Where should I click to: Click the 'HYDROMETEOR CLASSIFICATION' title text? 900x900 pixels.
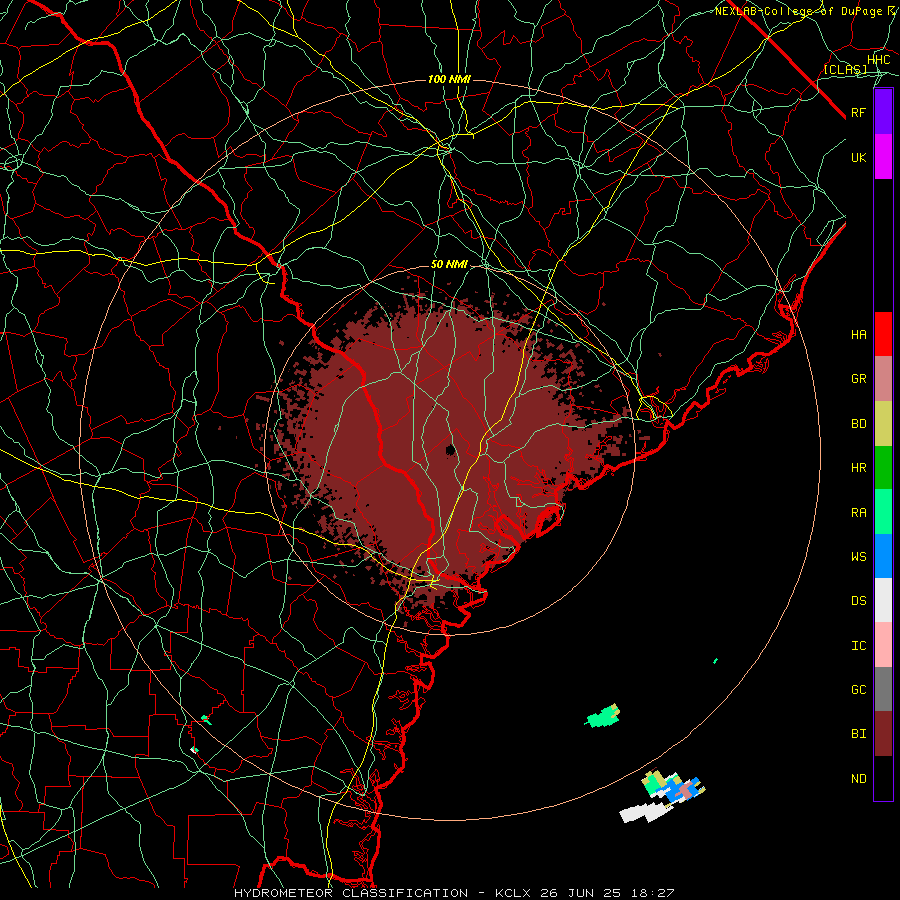351,893
